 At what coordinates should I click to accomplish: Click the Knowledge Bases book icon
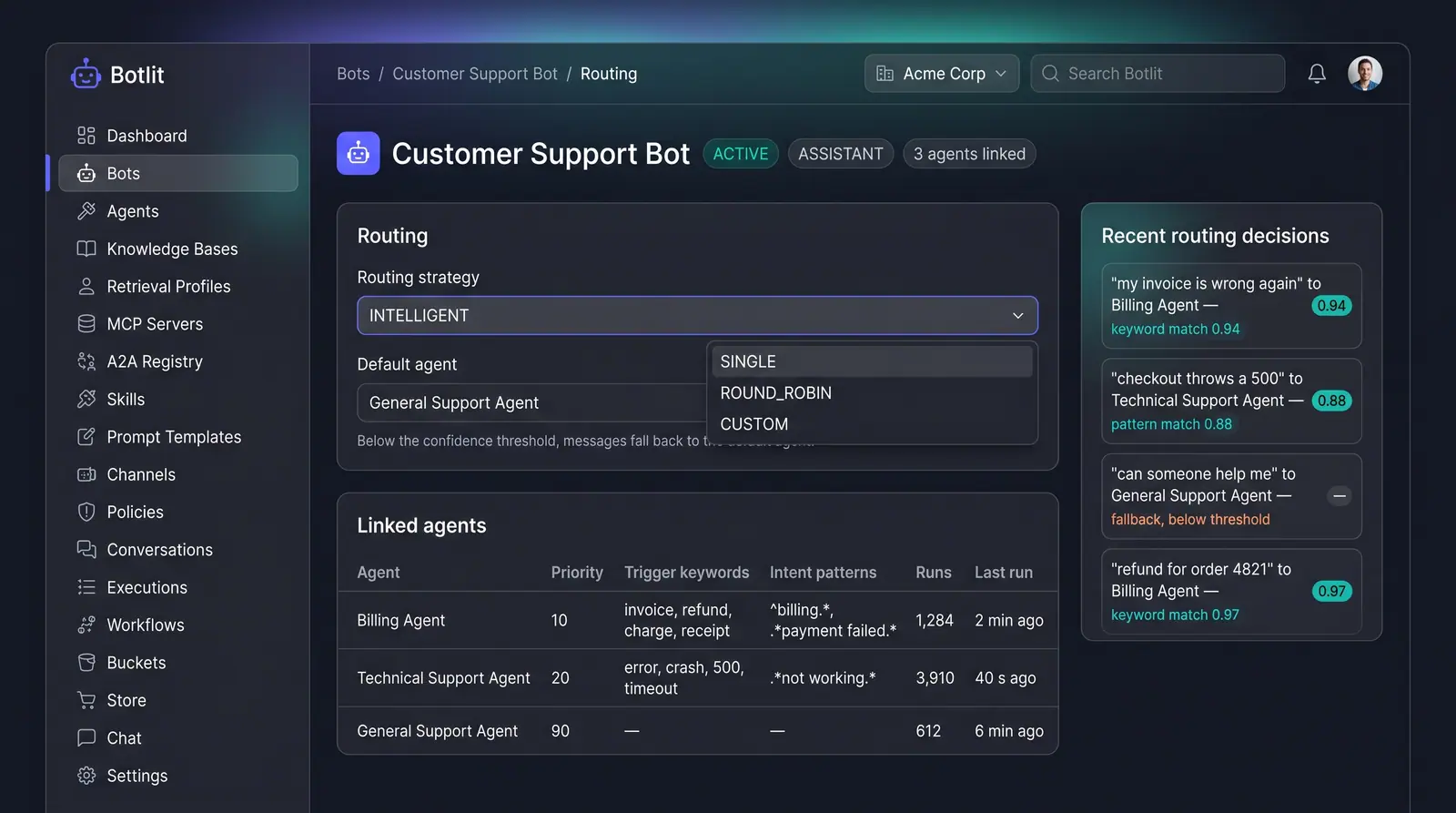[86, 249]
